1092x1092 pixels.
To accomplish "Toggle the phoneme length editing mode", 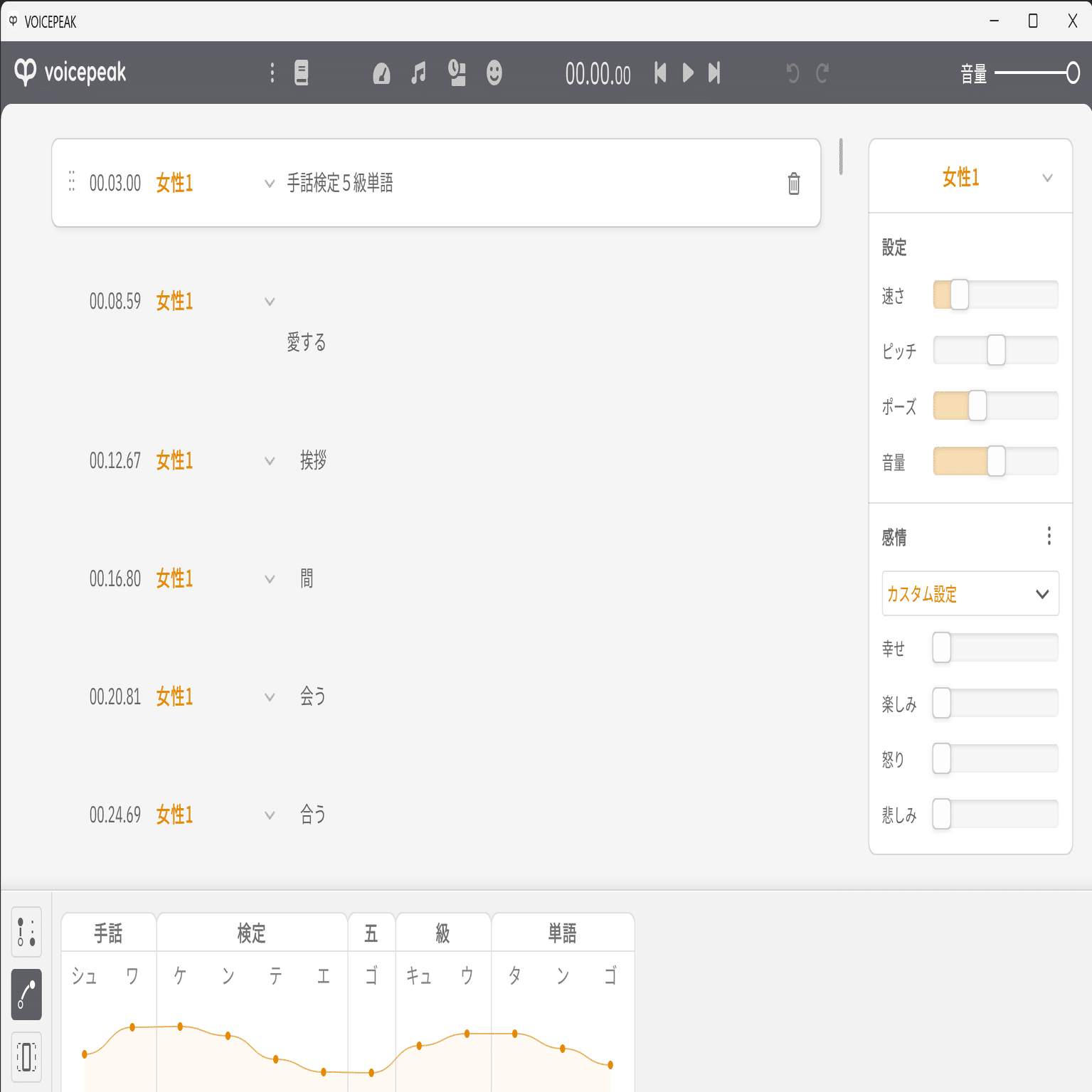I will point(26,1056).
